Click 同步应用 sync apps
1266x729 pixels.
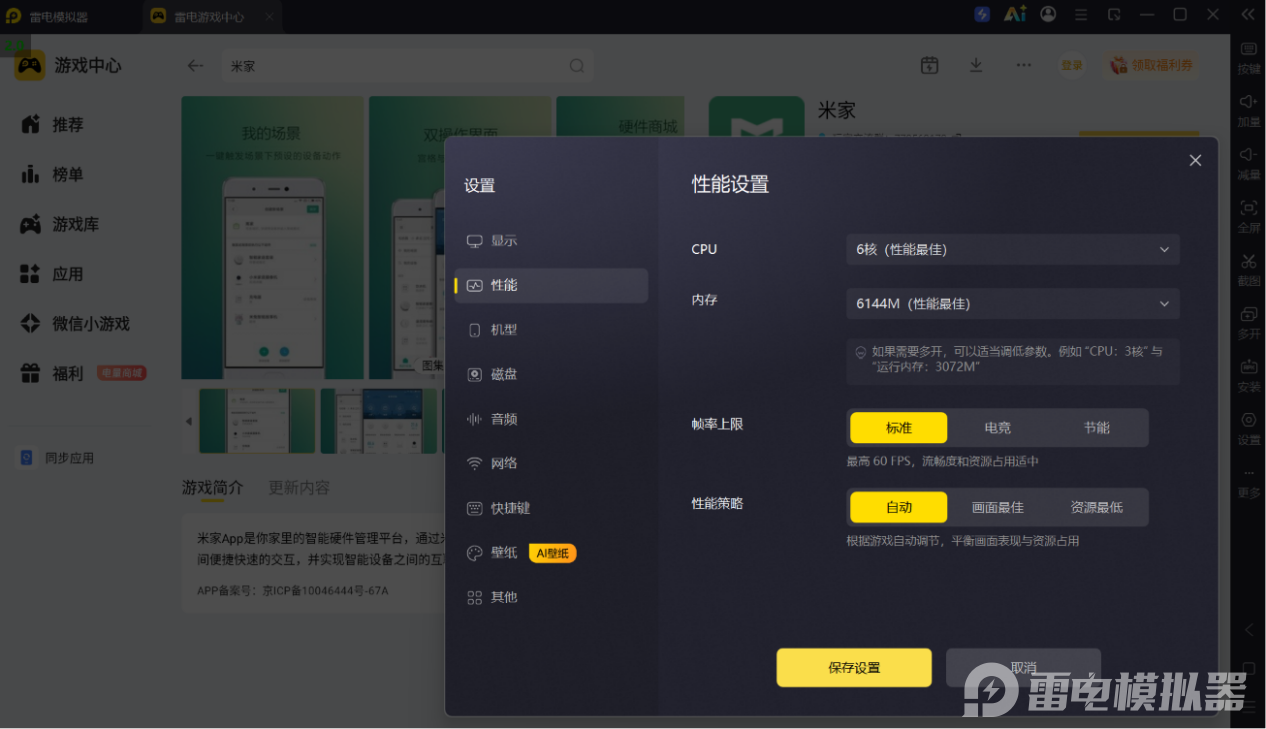pos(58,458)
